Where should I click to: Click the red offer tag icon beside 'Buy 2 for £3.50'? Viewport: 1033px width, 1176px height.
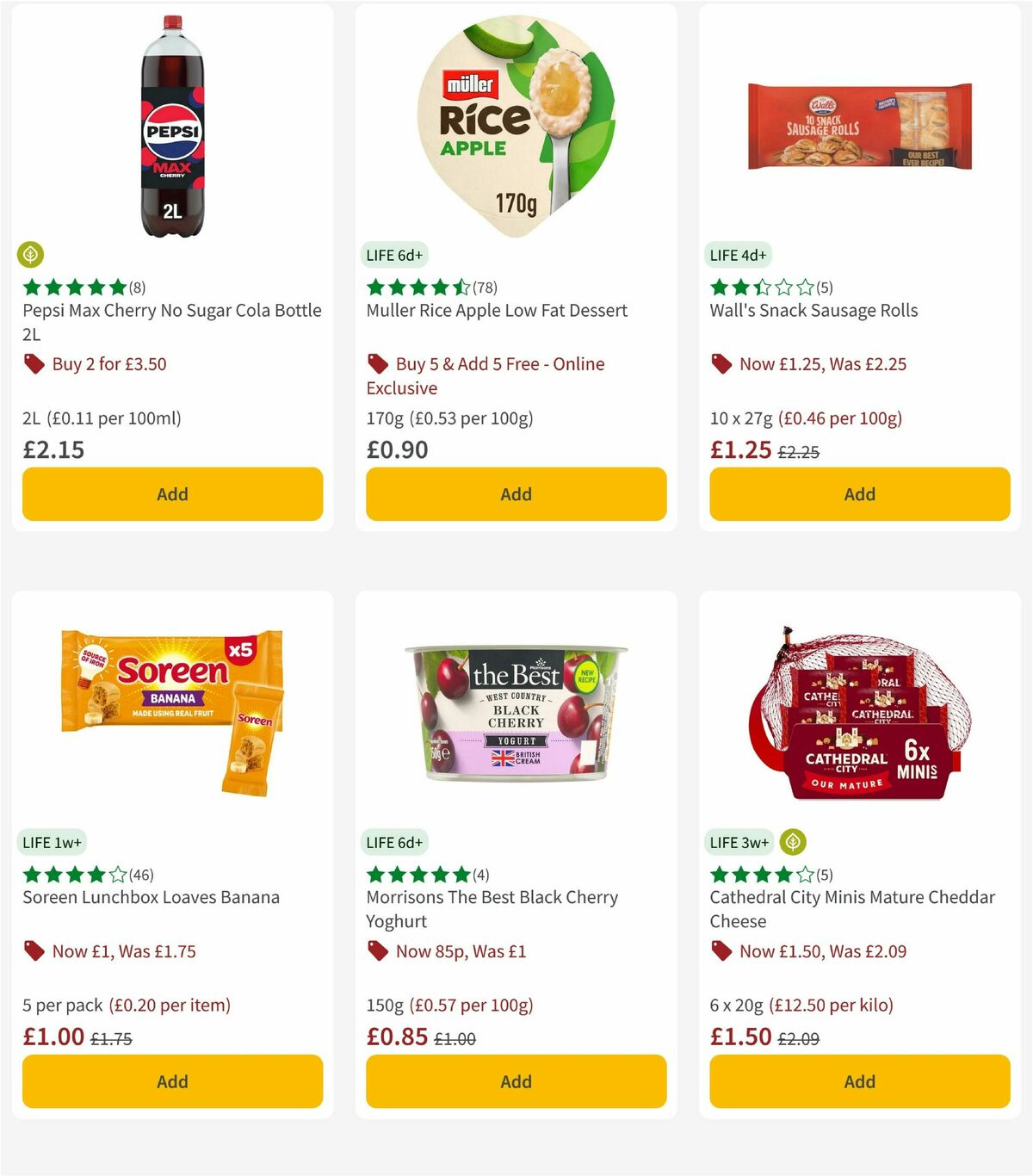coord(34,364)
